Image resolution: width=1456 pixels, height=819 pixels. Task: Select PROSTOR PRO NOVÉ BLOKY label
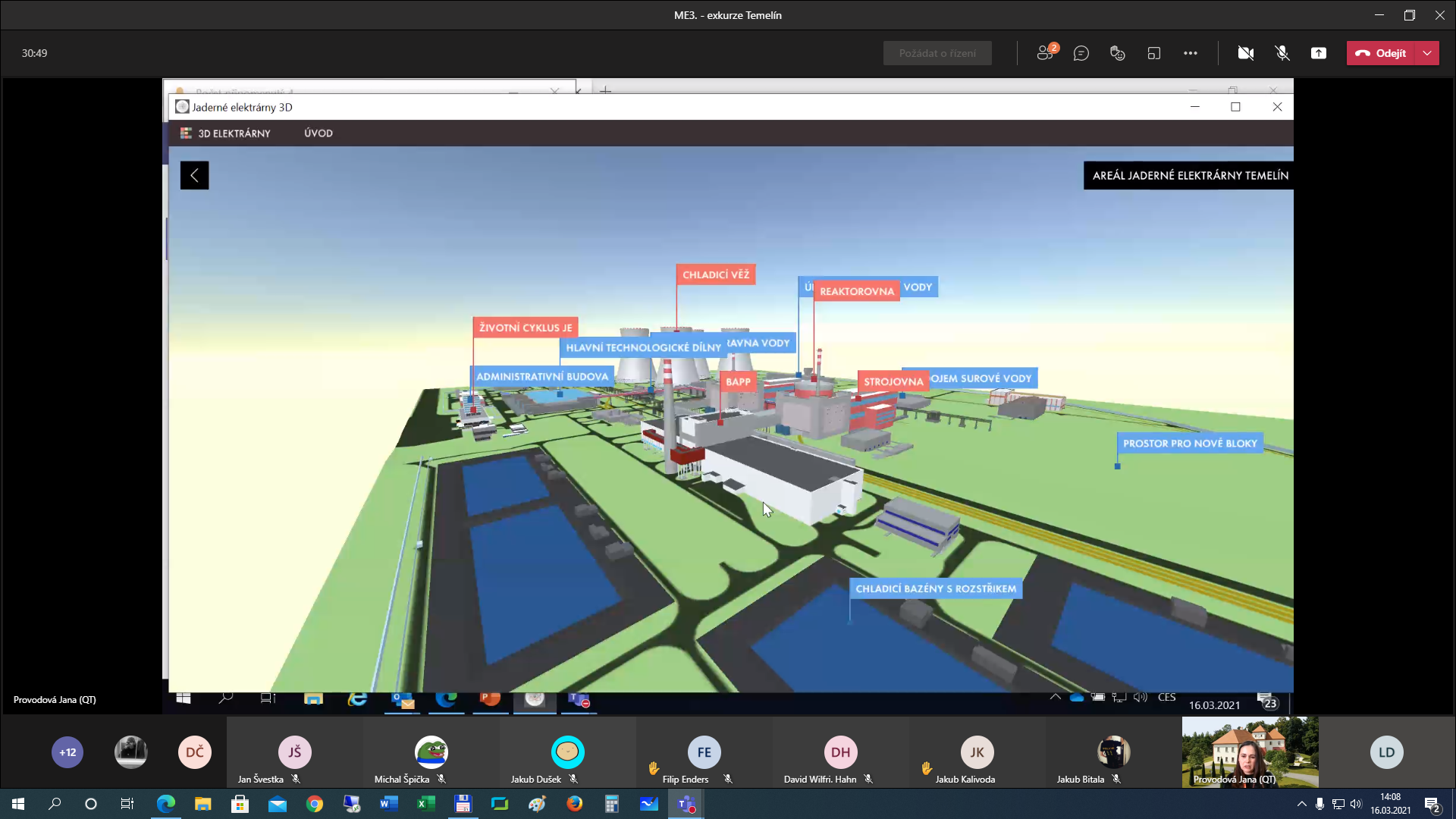tap(1190, 444)
